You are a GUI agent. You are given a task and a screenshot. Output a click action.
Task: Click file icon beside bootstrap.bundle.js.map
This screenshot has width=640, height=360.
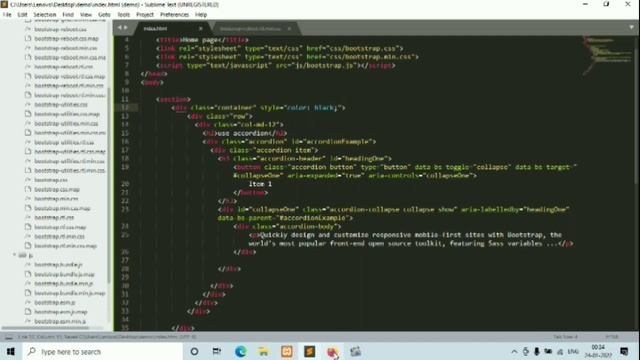click(x=28, y=274)
